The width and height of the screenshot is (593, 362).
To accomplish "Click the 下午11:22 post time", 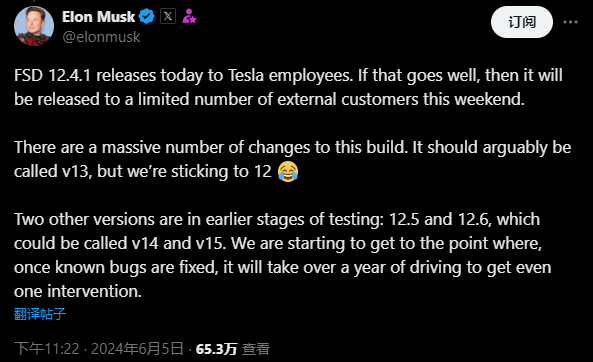I will click(47, 349).
